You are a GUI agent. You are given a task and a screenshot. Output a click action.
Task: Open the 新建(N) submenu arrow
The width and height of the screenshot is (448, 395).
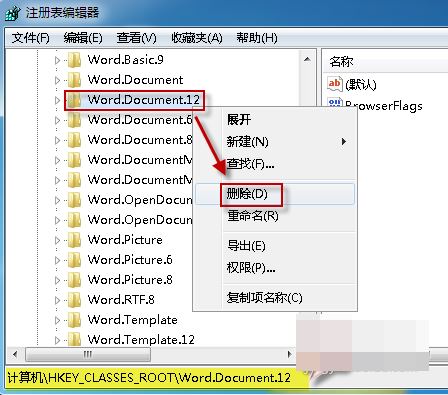(x=344, y=141)
